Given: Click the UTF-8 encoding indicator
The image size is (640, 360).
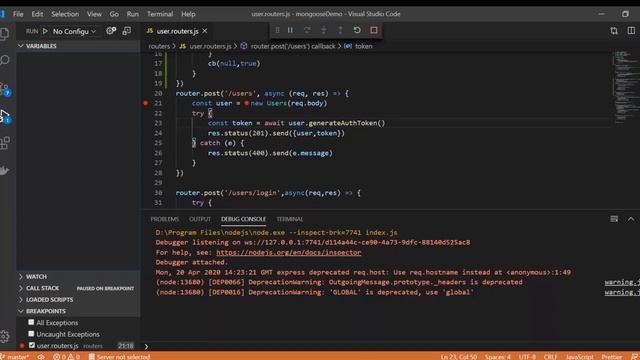Looking at the screenshot, I should 527,357.
